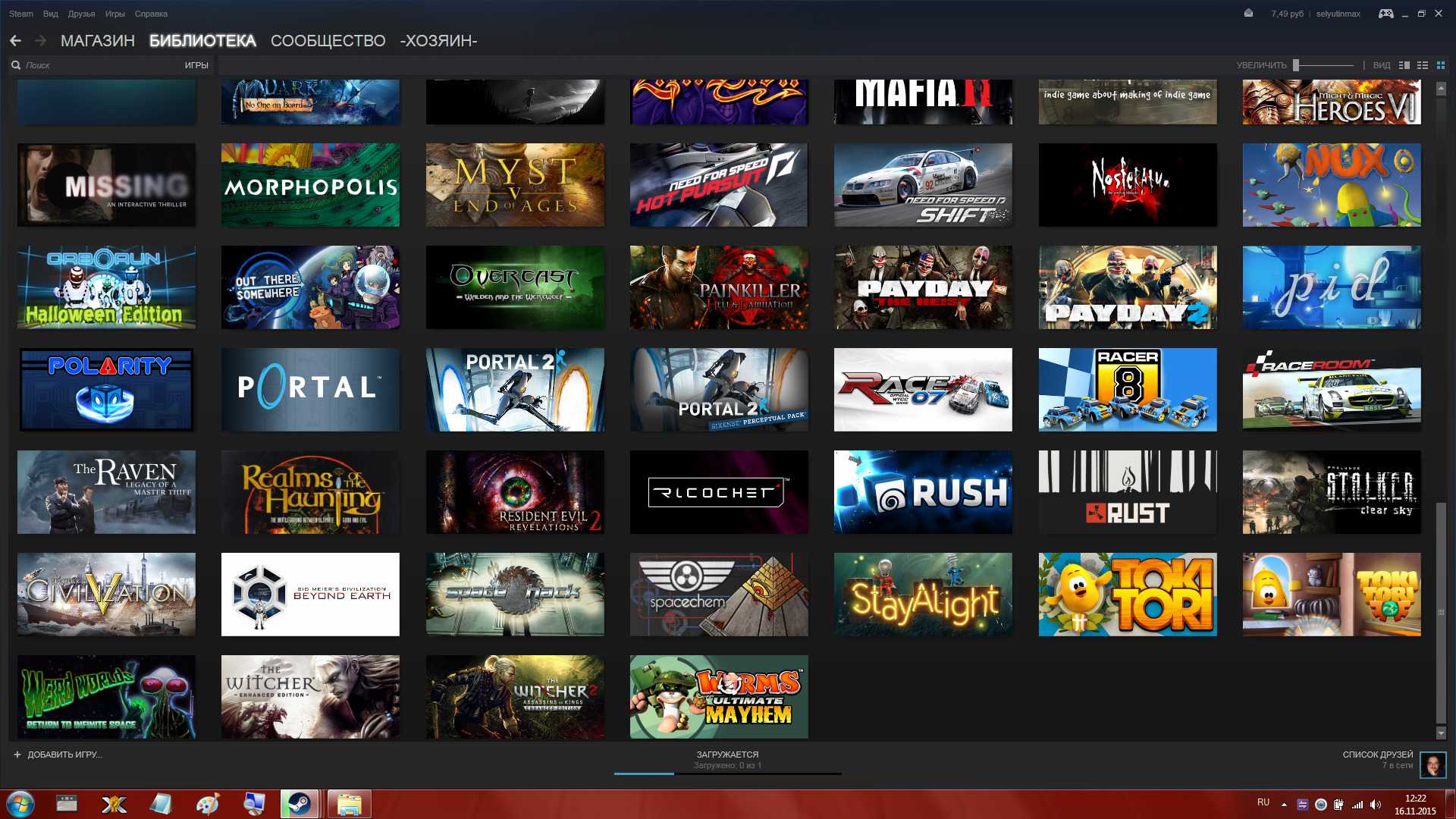Click the RU language indicator
The width and height of the screenshot is (1456, 819).
coord(1263,802)
